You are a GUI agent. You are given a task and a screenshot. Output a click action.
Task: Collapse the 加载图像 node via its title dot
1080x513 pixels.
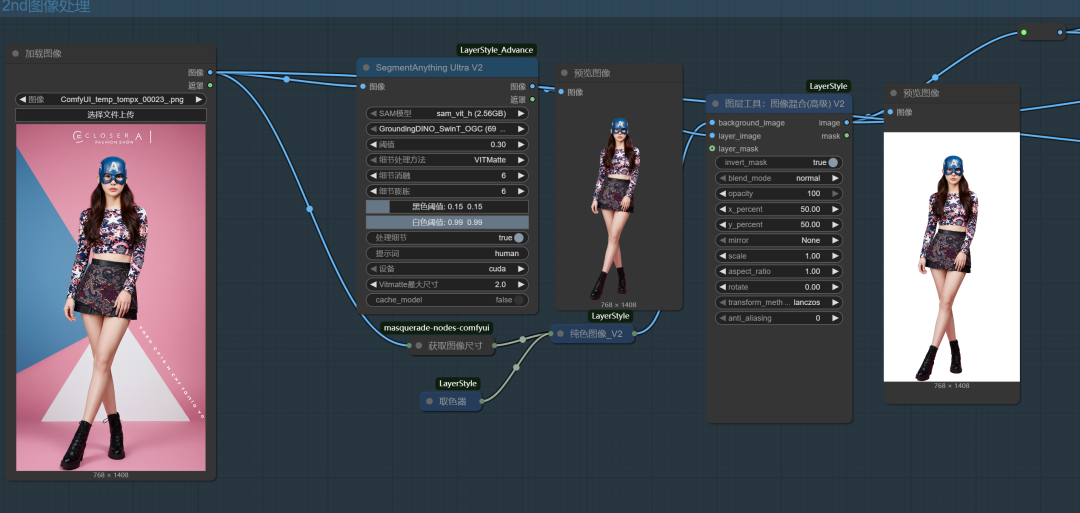15,53
